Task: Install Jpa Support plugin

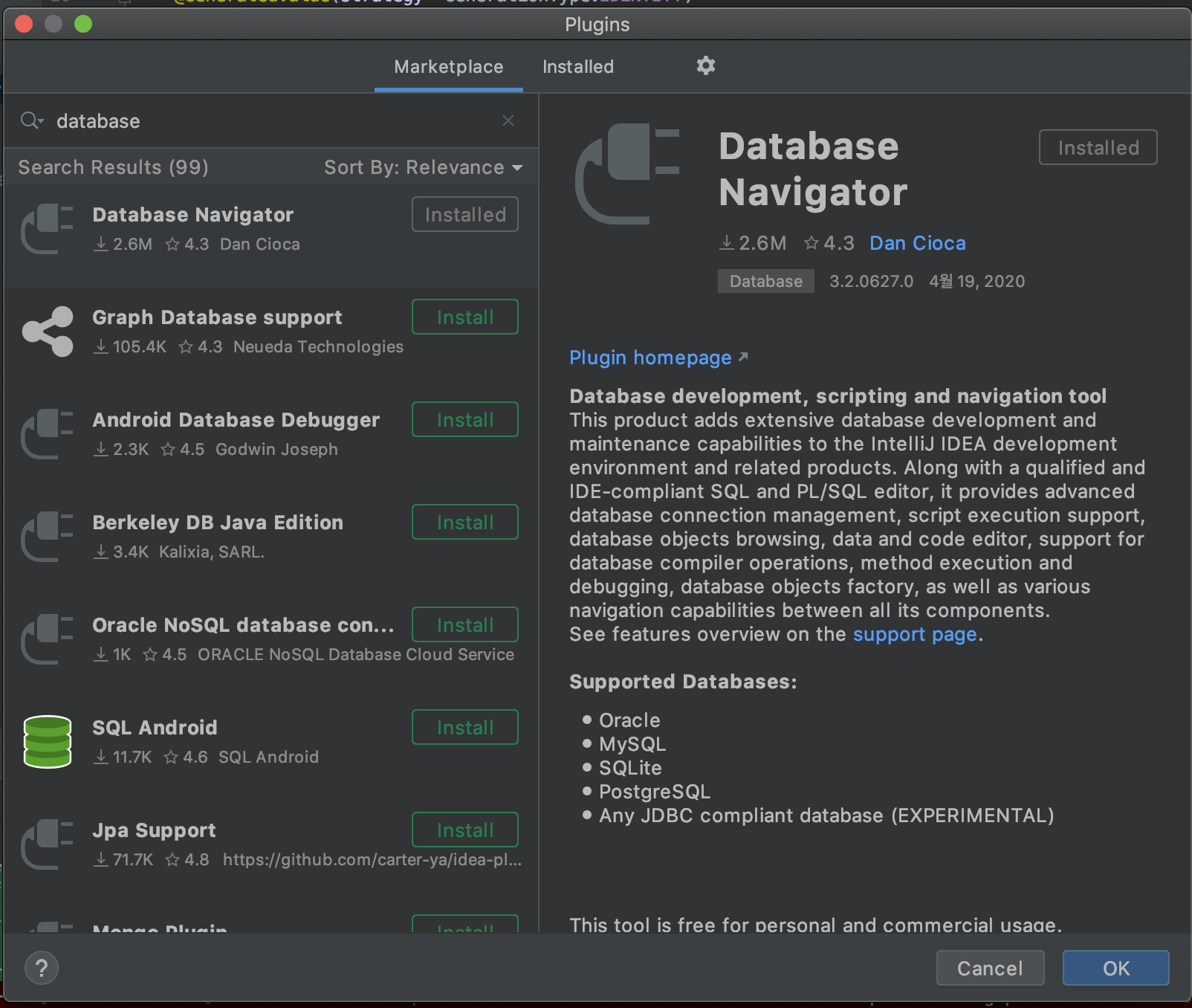Action: coord(465,830)
